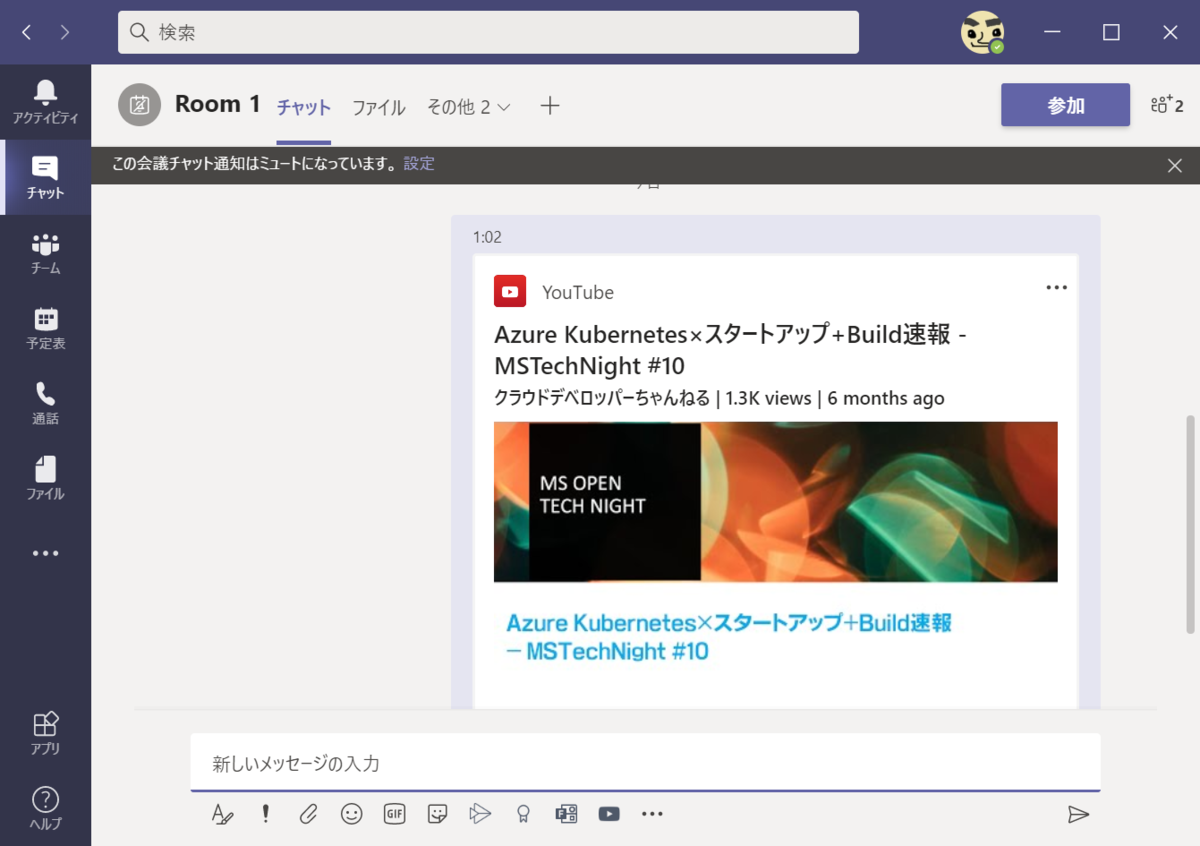1200x846 pixels.
Task: Open 設定 from the mute notification banner
Action: pos(418,163)
